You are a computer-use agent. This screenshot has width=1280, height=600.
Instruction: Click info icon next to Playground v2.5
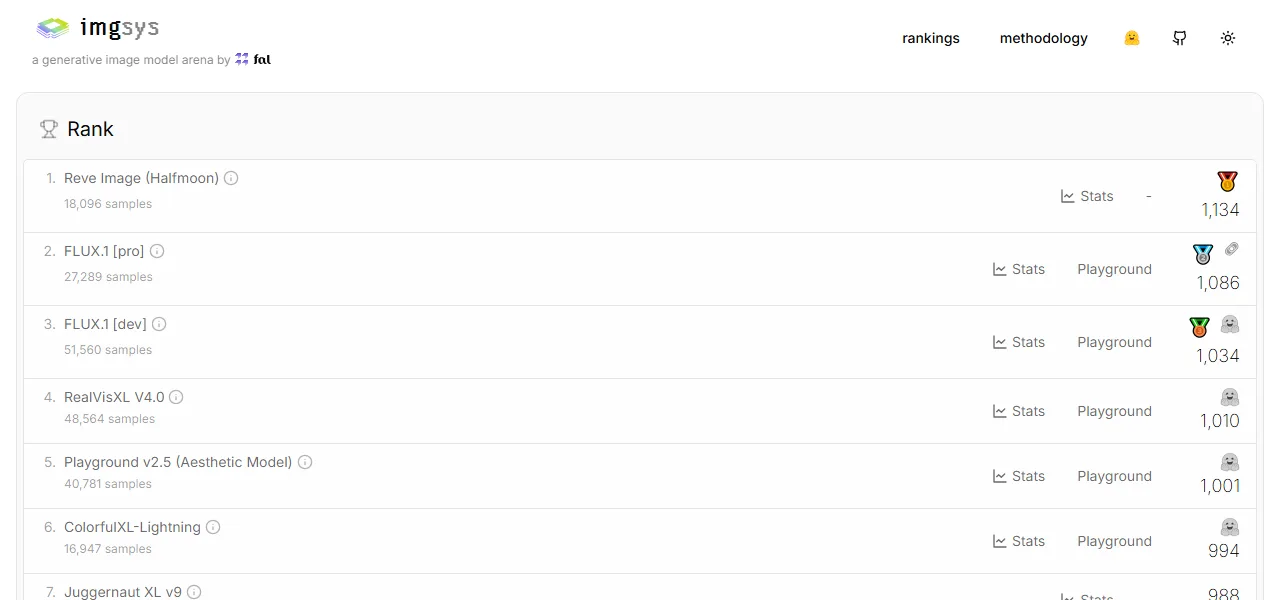pos(305,462)
